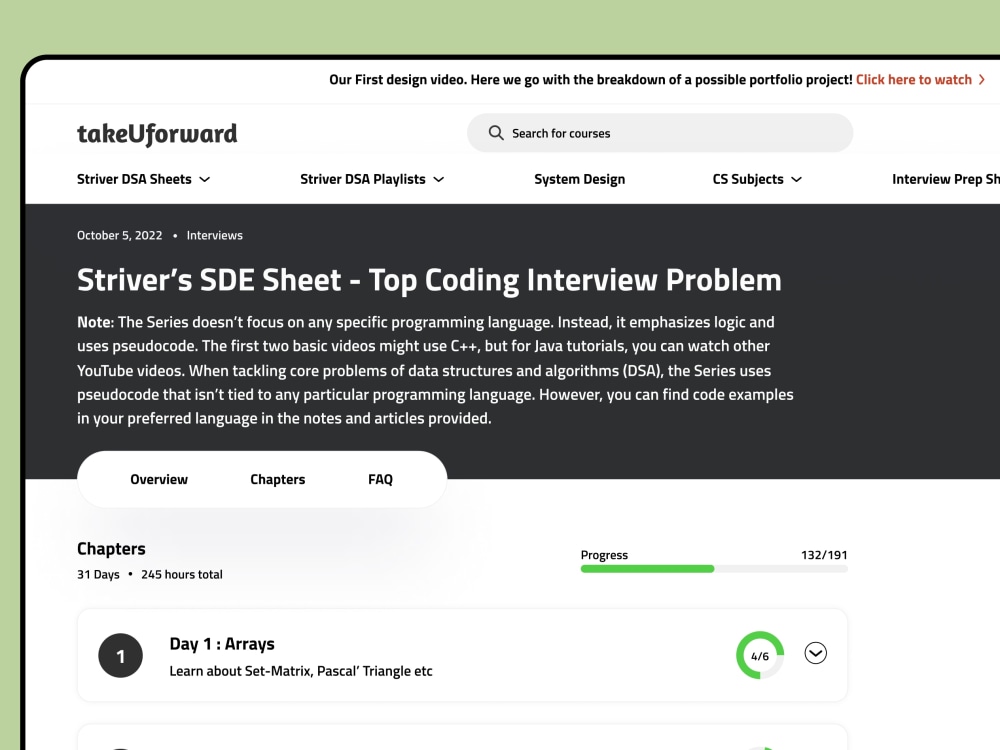Switch to the Chapters tab

[x=277, y=480]
